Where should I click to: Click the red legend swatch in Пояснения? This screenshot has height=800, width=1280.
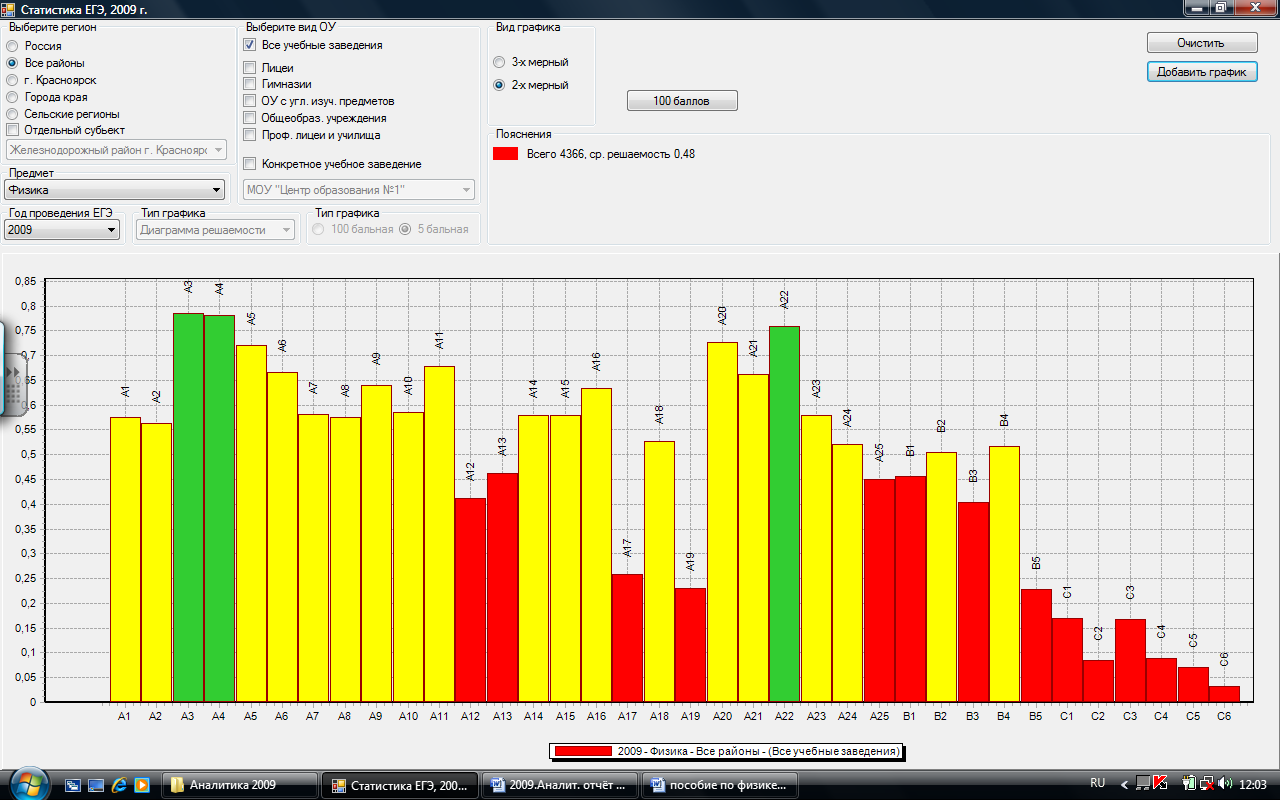click(506, 154)
